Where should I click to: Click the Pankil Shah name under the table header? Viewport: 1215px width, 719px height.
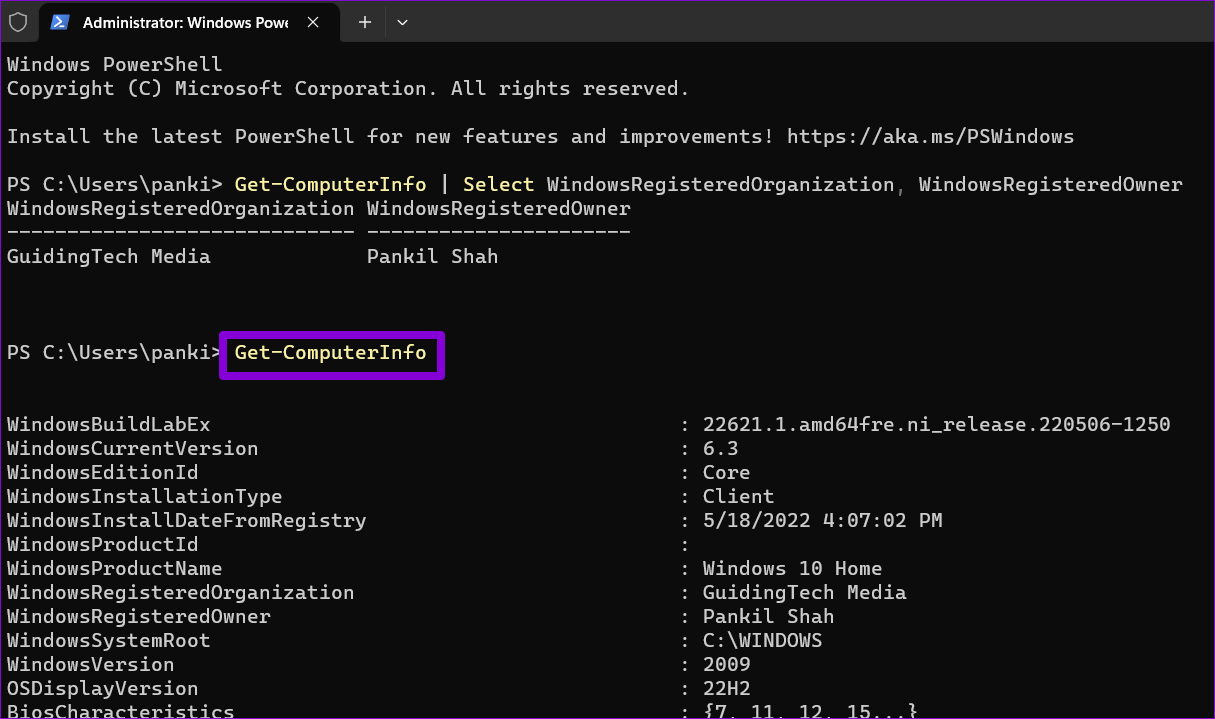[432, 256]
